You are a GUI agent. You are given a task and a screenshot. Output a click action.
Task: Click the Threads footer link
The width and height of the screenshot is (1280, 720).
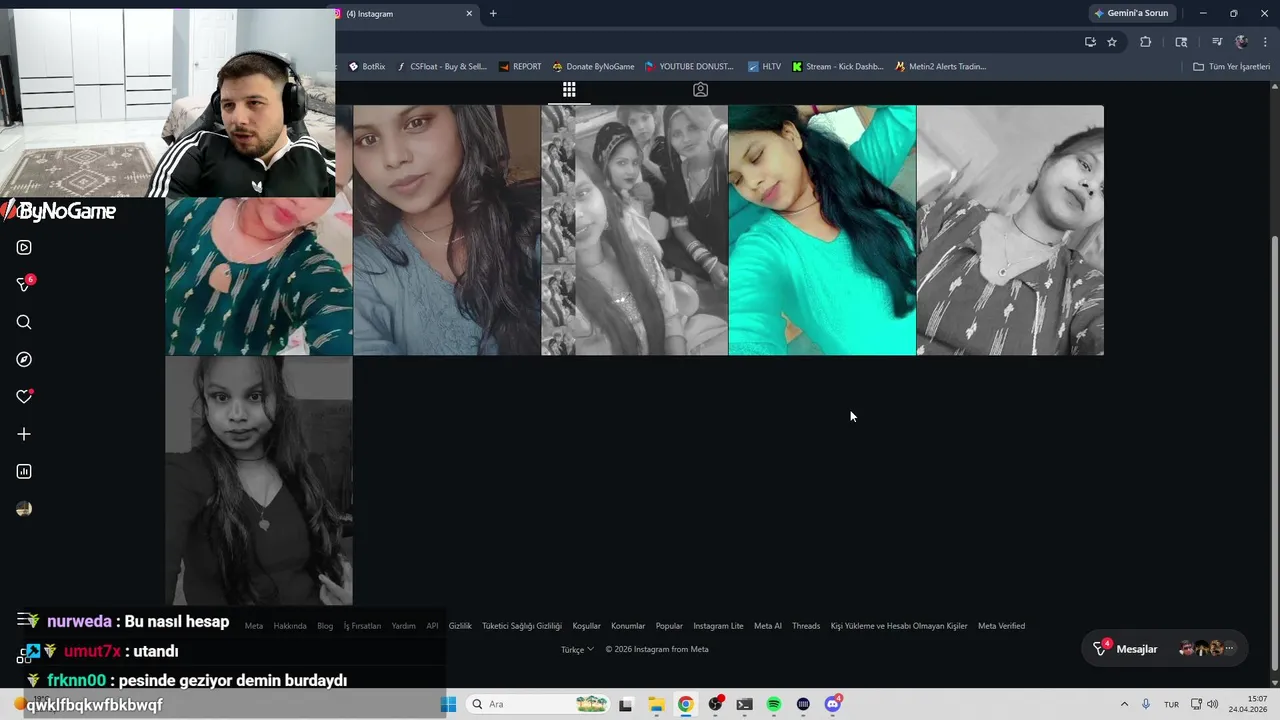pos(806,626)
